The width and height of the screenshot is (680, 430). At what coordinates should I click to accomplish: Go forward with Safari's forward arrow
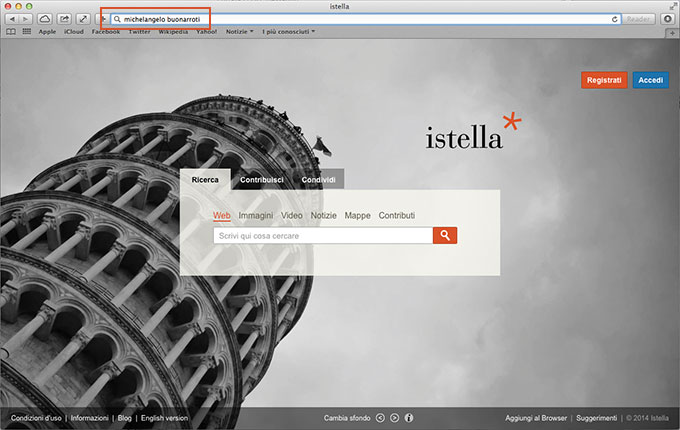(x=26, y=19)
